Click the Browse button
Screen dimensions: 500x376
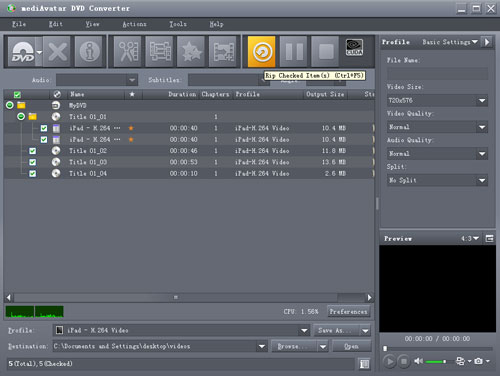click(294, 346)
